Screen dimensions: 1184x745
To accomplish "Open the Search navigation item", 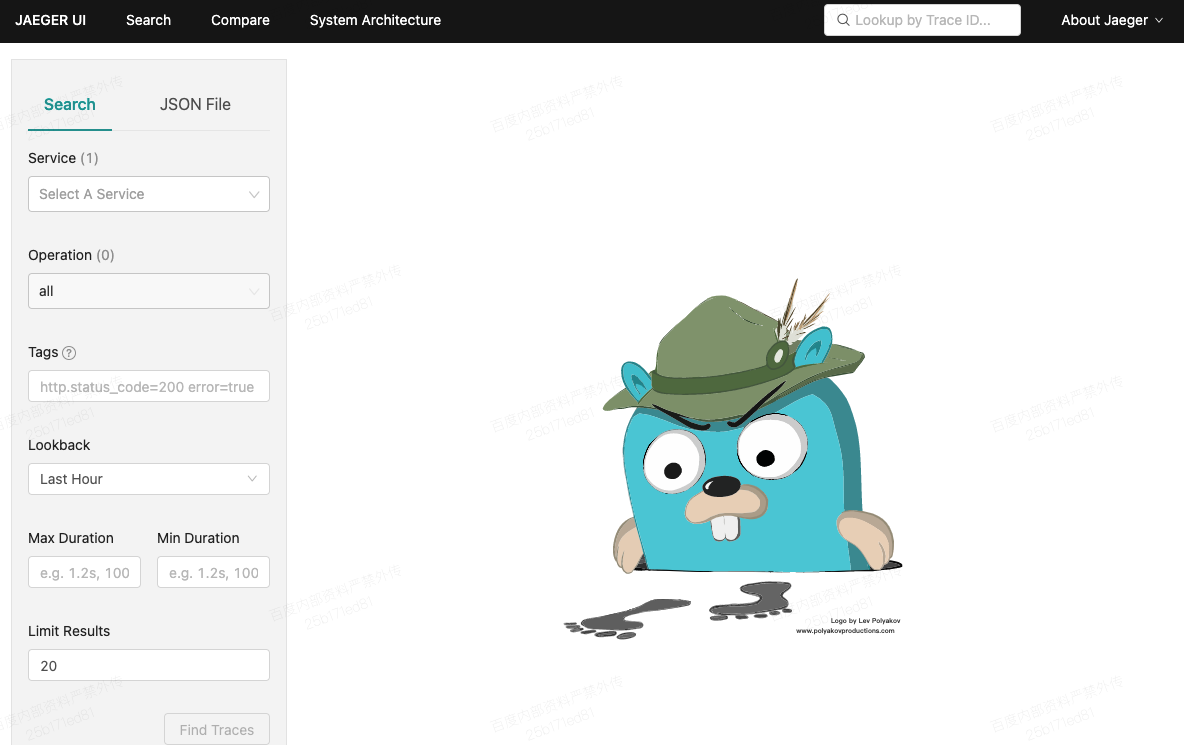I will click(148, 20).
